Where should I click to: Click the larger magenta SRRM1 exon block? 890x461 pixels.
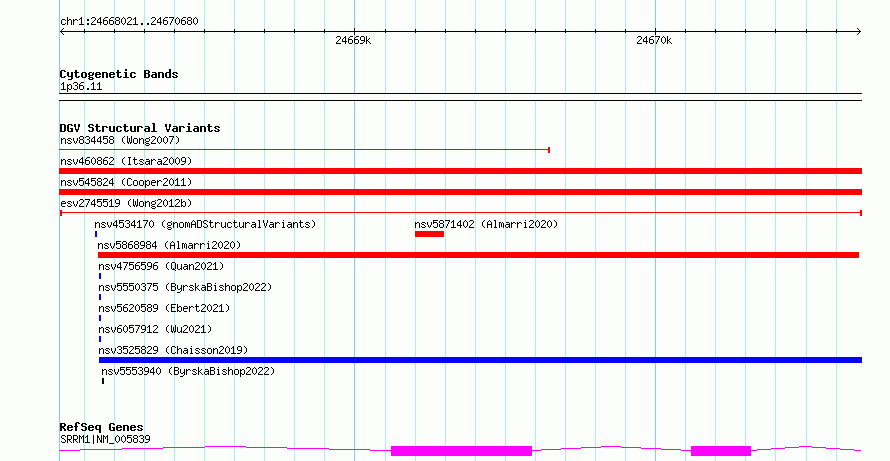tap(461, 451)
